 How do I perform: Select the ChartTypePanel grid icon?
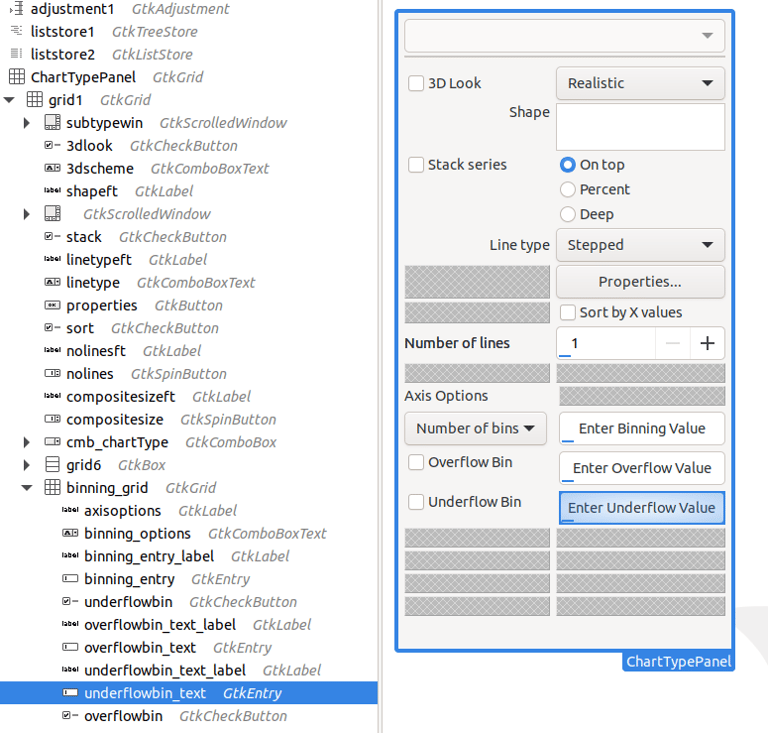click(17, 77)
